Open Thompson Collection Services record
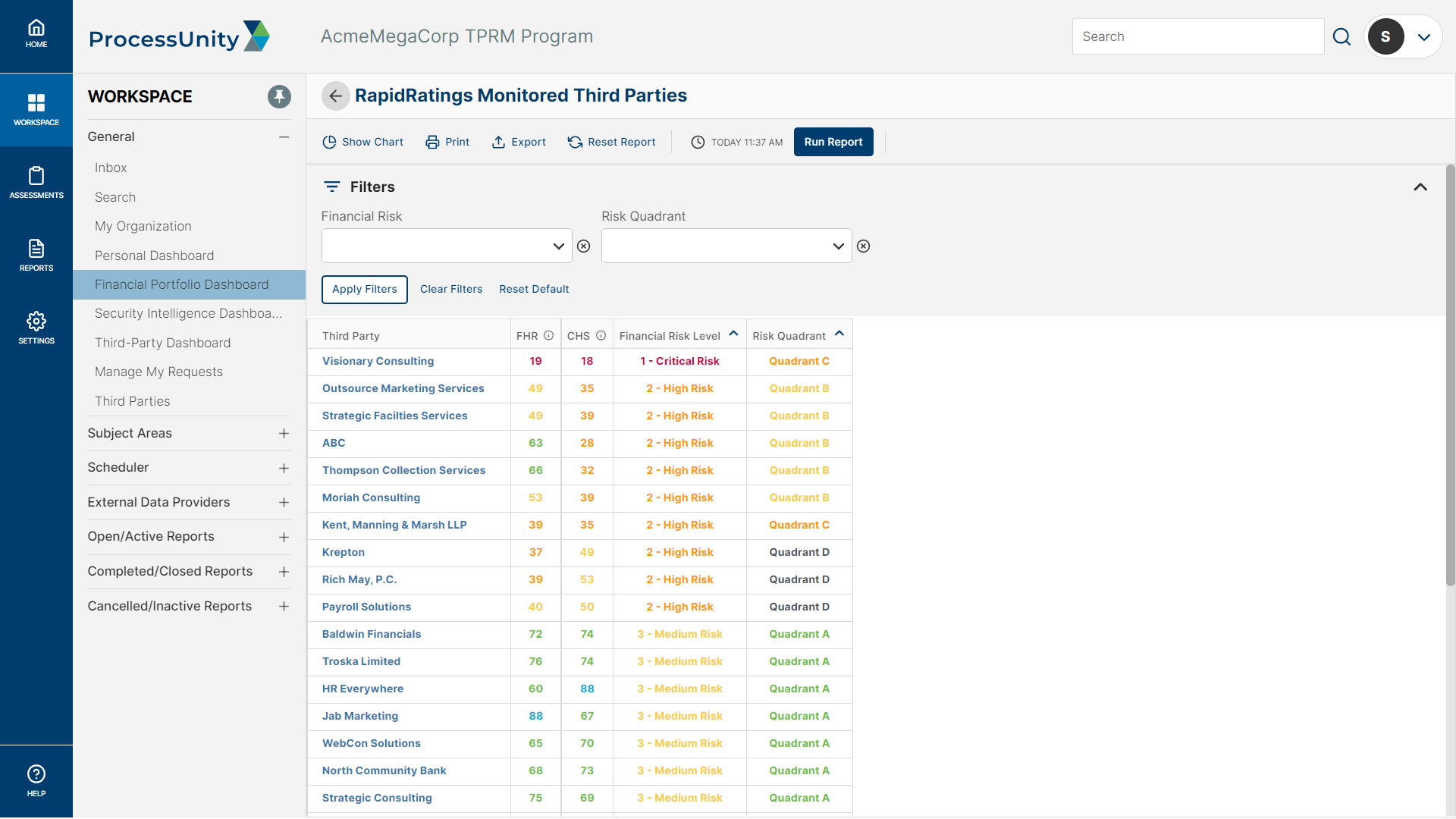The height and width of the screenshot is (819, 1456). point(403,470)
